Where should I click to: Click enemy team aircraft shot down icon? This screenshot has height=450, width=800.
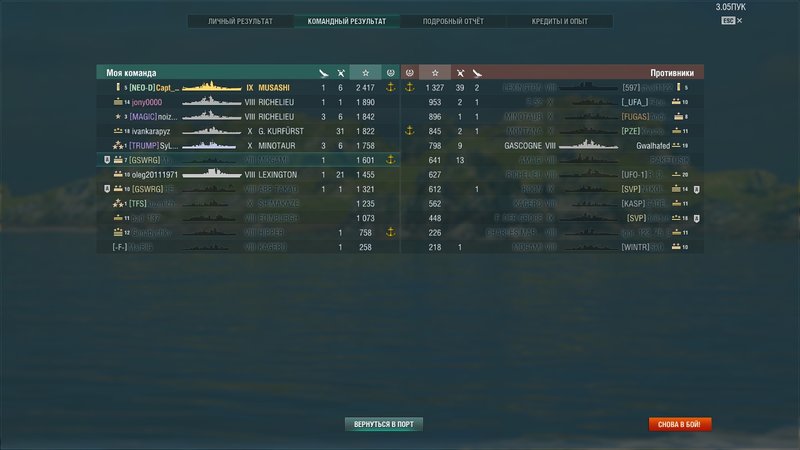pyautogui.click(x=477, y=73)
